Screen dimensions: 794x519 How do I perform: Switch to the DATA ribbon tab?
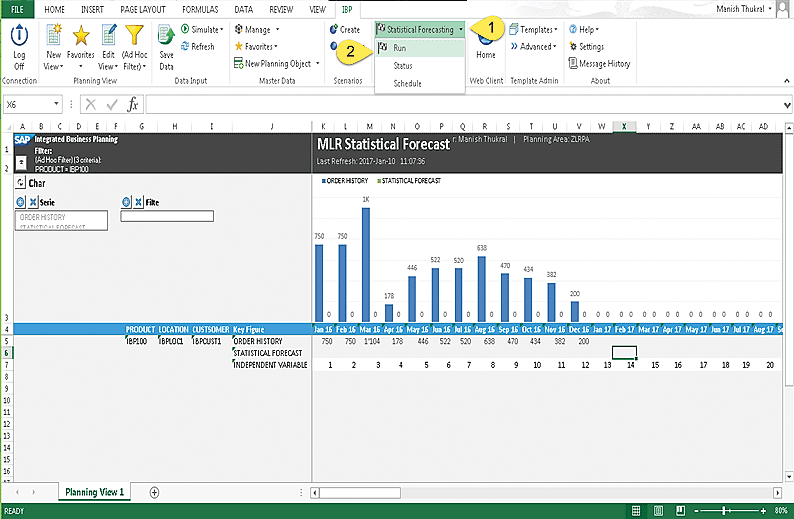(x=244, y=9)
